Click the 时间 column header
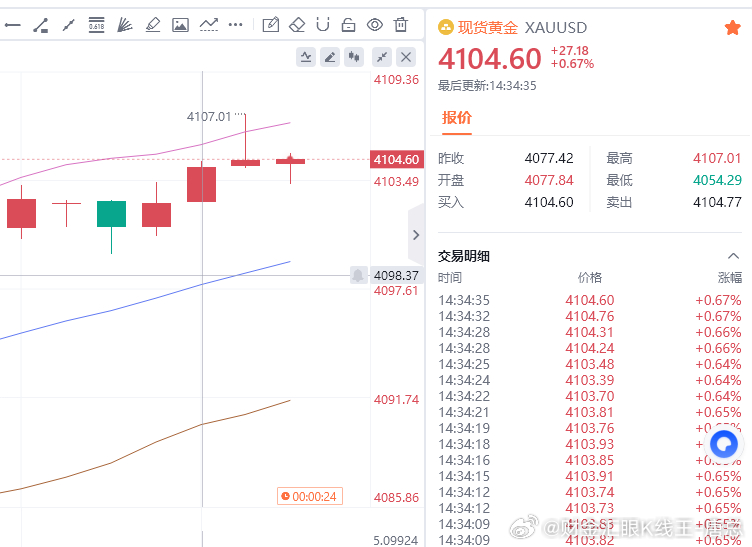This screenshot has height=547, width=752. [x=450, y=278]
